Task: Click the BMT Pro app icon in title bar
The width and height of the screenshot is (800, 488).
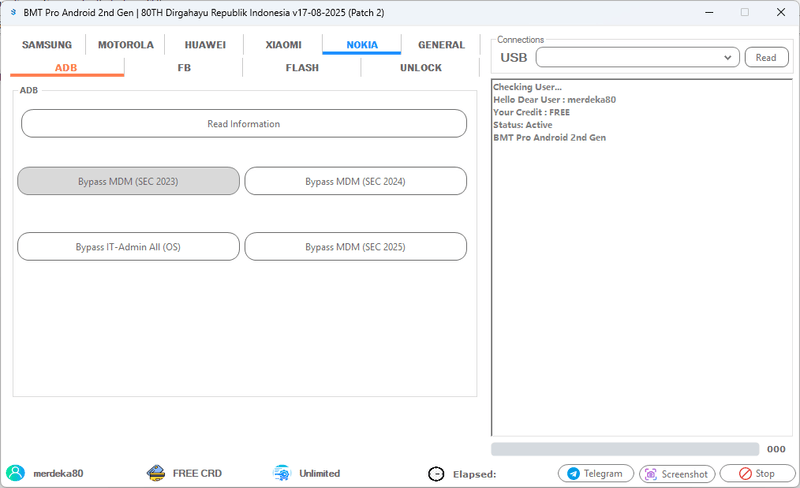Action: (x=13, y=12)
